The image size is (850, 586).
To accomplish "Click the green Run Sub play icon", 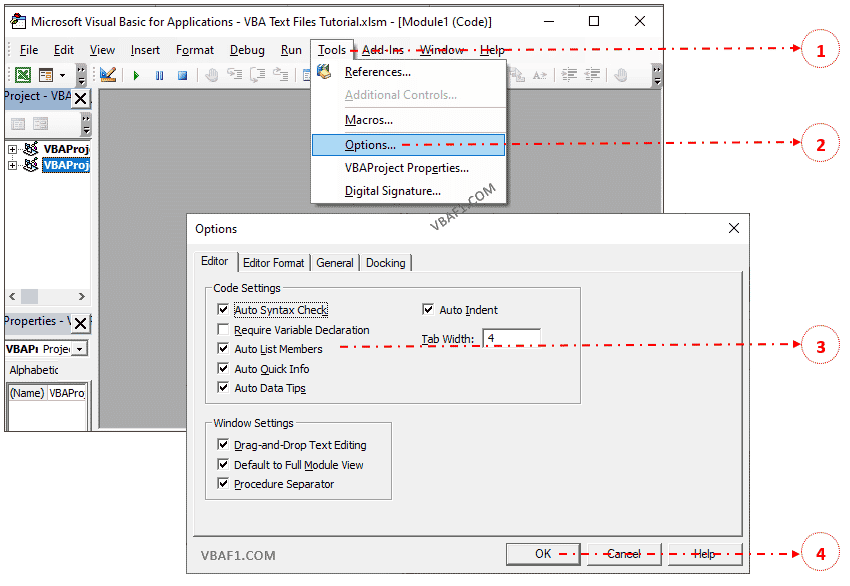I will coord(136,75).
